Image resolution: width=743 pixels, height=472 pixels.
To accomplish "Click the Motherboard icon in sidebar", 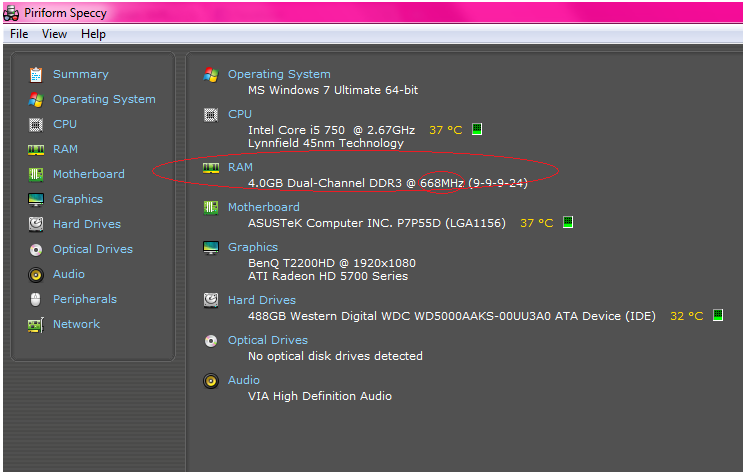I will point(36,174).
